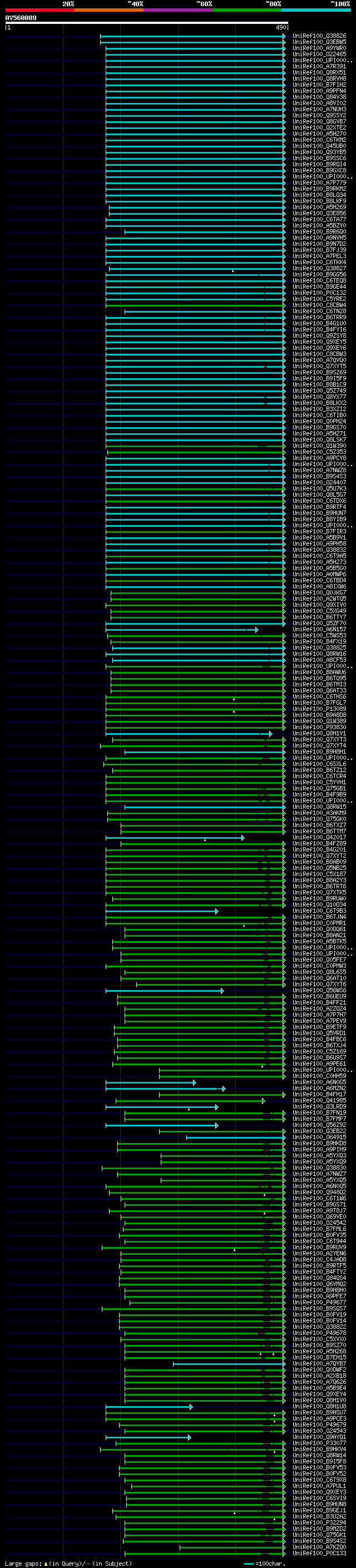Open hit UniRef100_Q8H1V1
The width and height of the screenshot is (356, 1568).
click(319, 734)
